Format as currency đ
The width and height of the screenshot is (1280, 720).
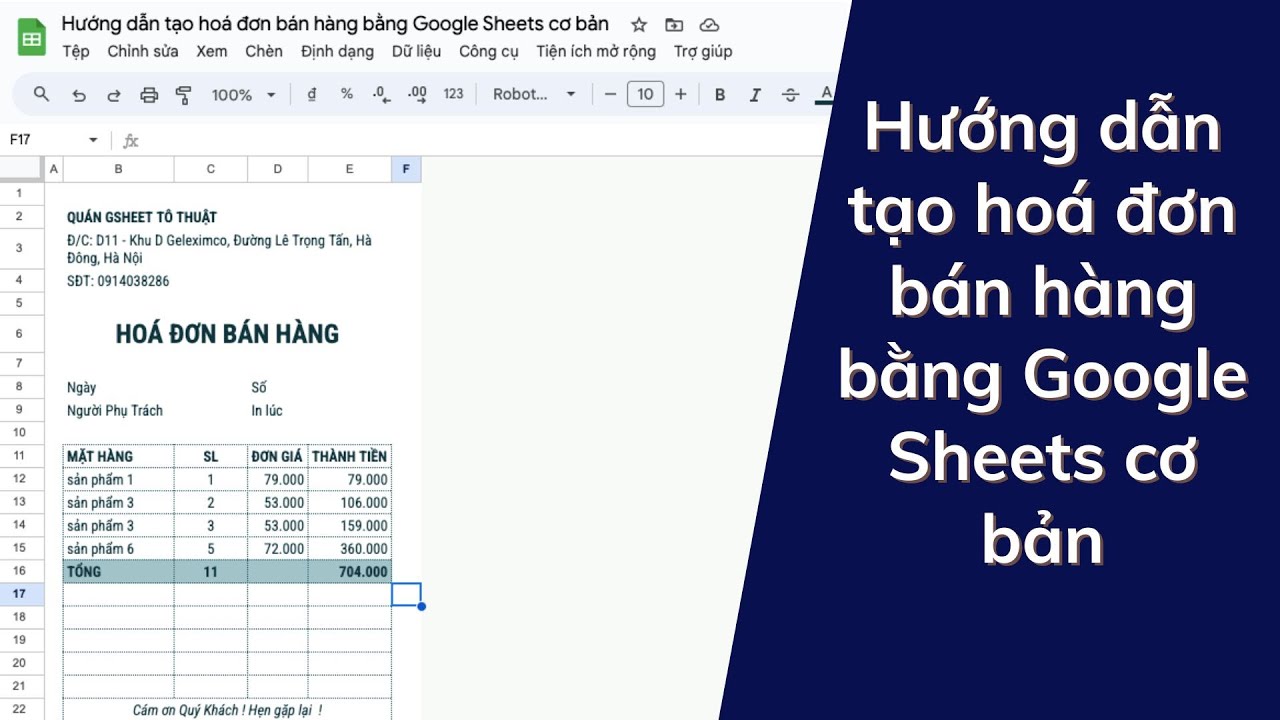coord(312,94)
